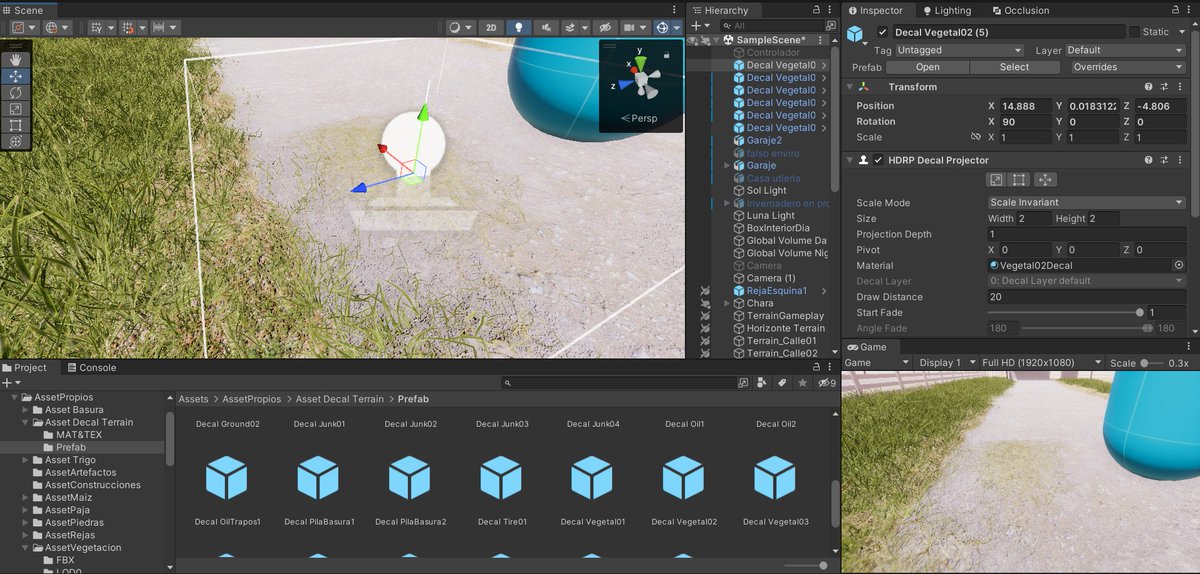
Task: Open HDRP Decal Projector more options menu
Action: coord(1181,160)
